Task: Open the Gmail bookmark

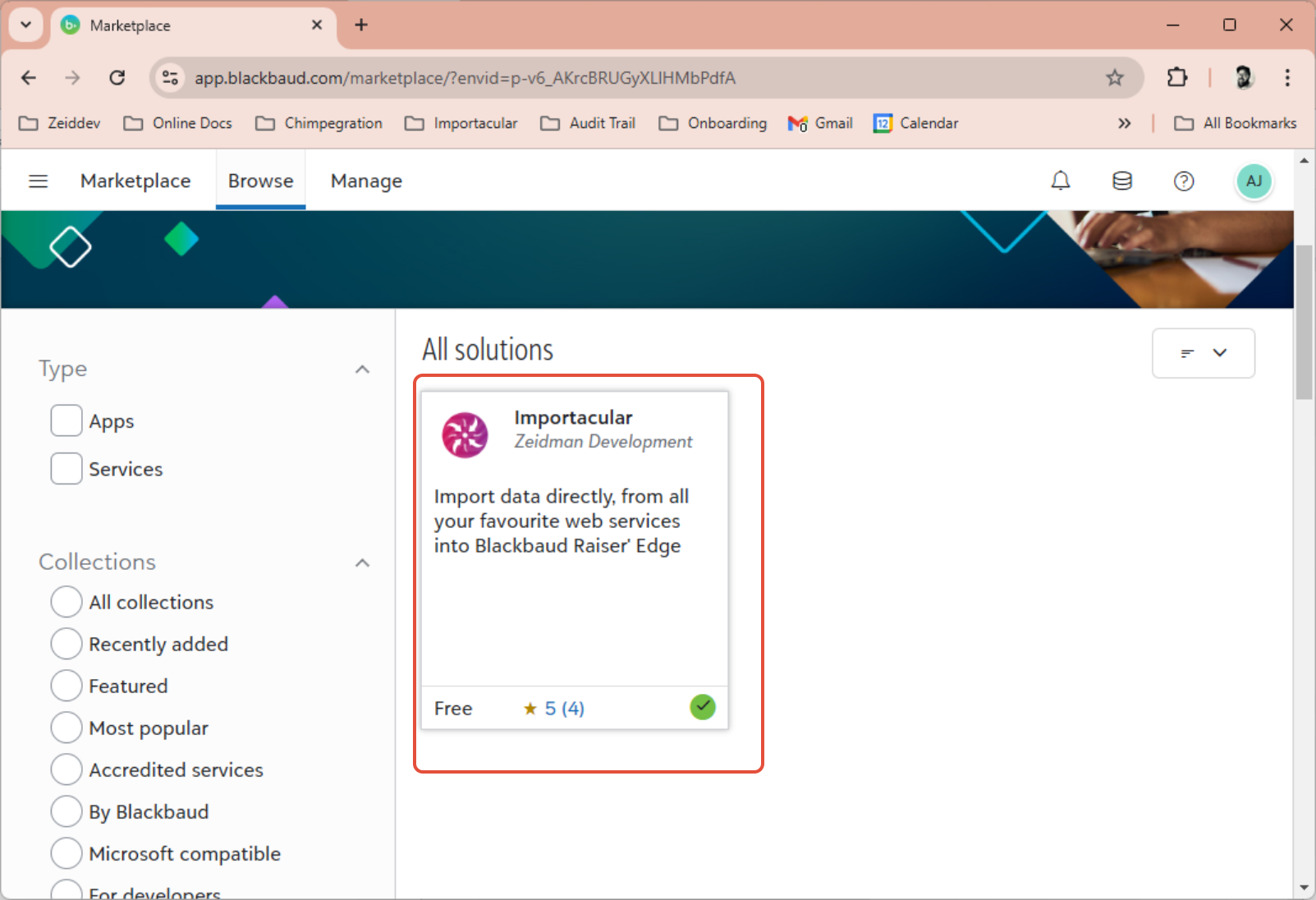Action: coord(820,123)
